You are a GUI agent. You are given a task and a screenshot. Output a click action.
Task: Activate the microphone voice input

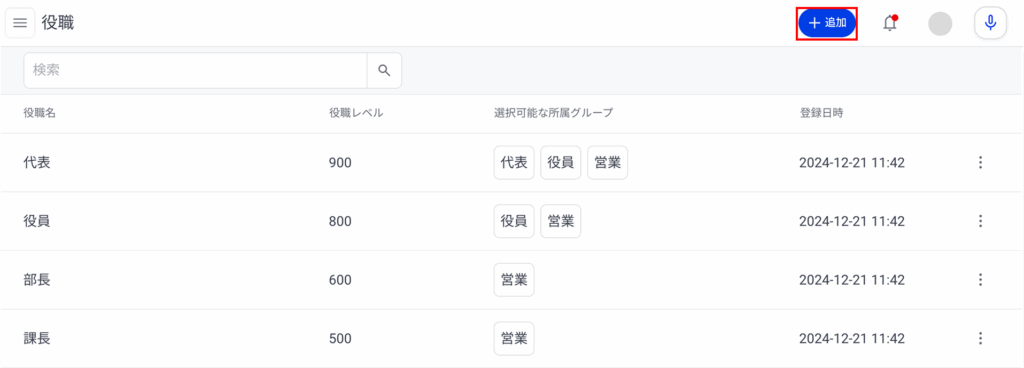[x=990, y=23]
